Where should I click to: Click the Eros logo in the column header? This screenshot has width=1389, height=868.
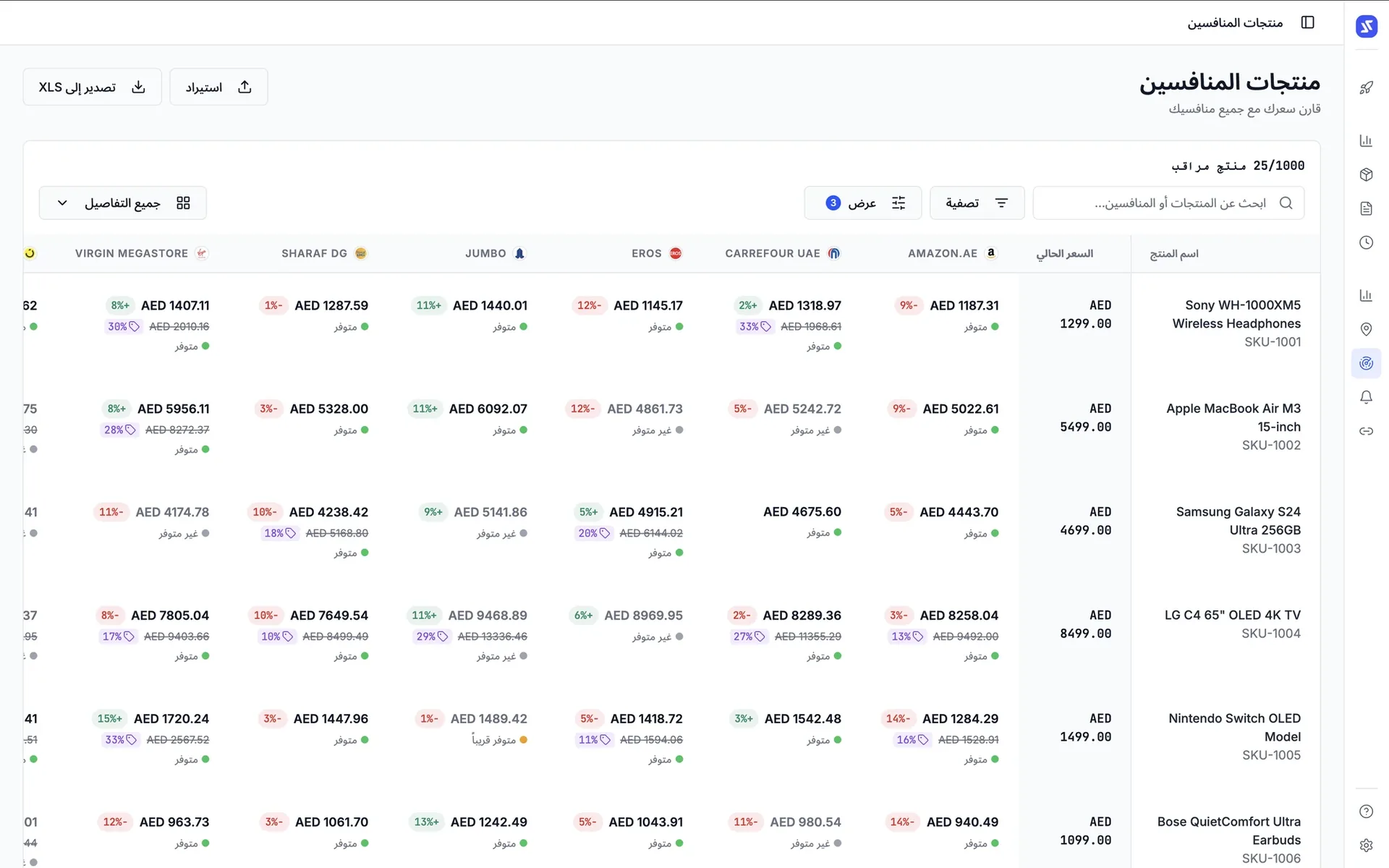coord(676,253)
